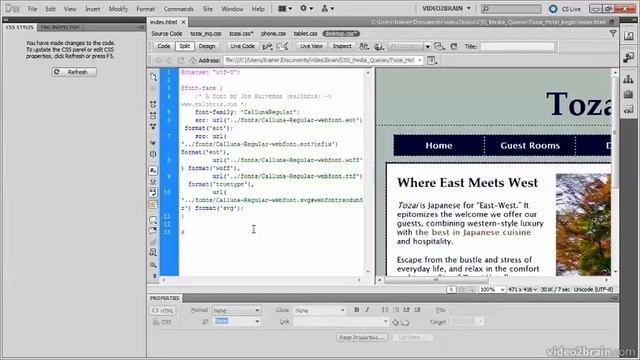Click the Remove Comment icon
640x360 pixels.
(153, 231)
